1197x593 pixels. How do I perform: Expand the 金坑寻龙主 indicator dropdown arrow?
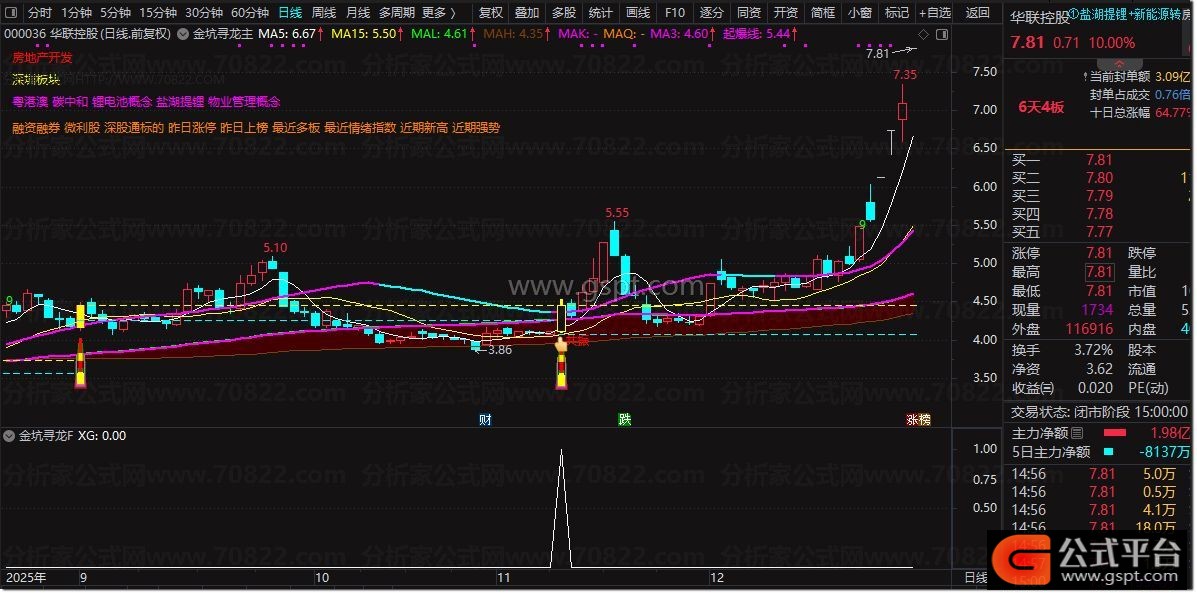tap(183, 33)
